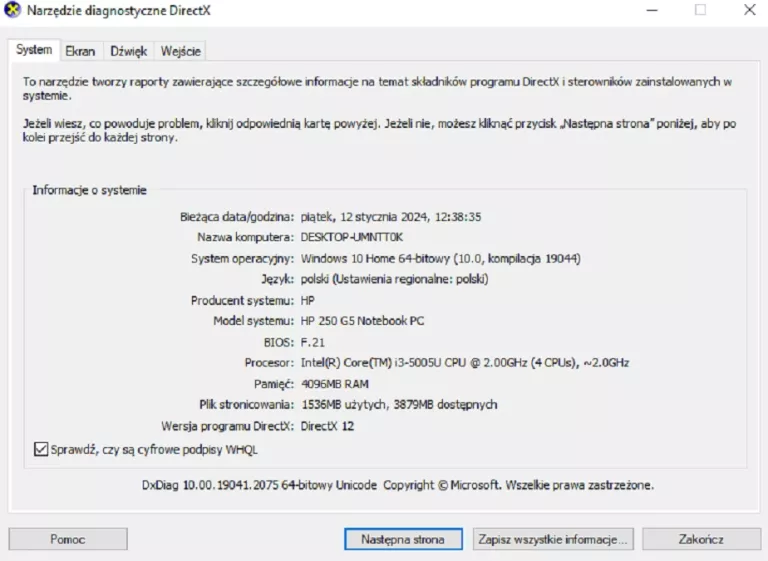This screenshot has width=768, height=561.
Task: Close the DirectX diagnostic window
Action: tap(749, 10)
